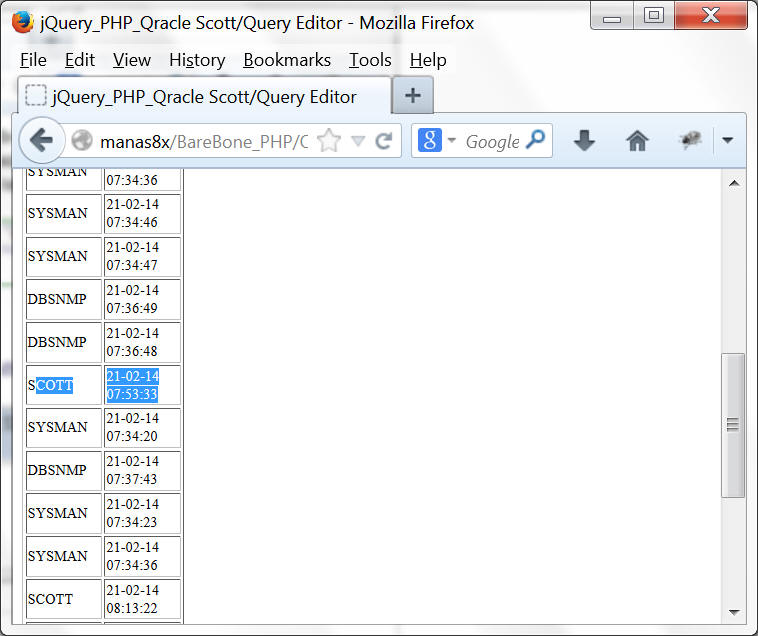Screen dimensions: 758x636
Task: Click the Google search input field
Action: [493, 142]
